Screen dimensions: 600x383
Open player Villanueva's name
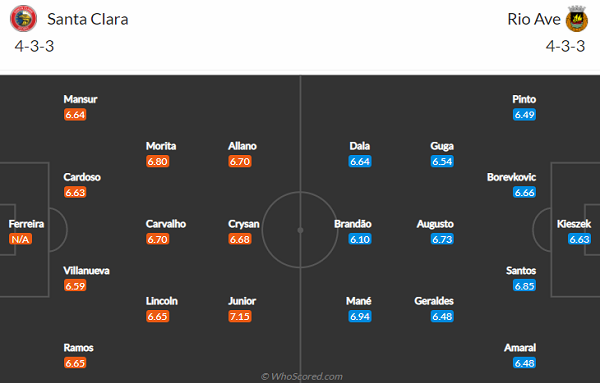point(86,271)
